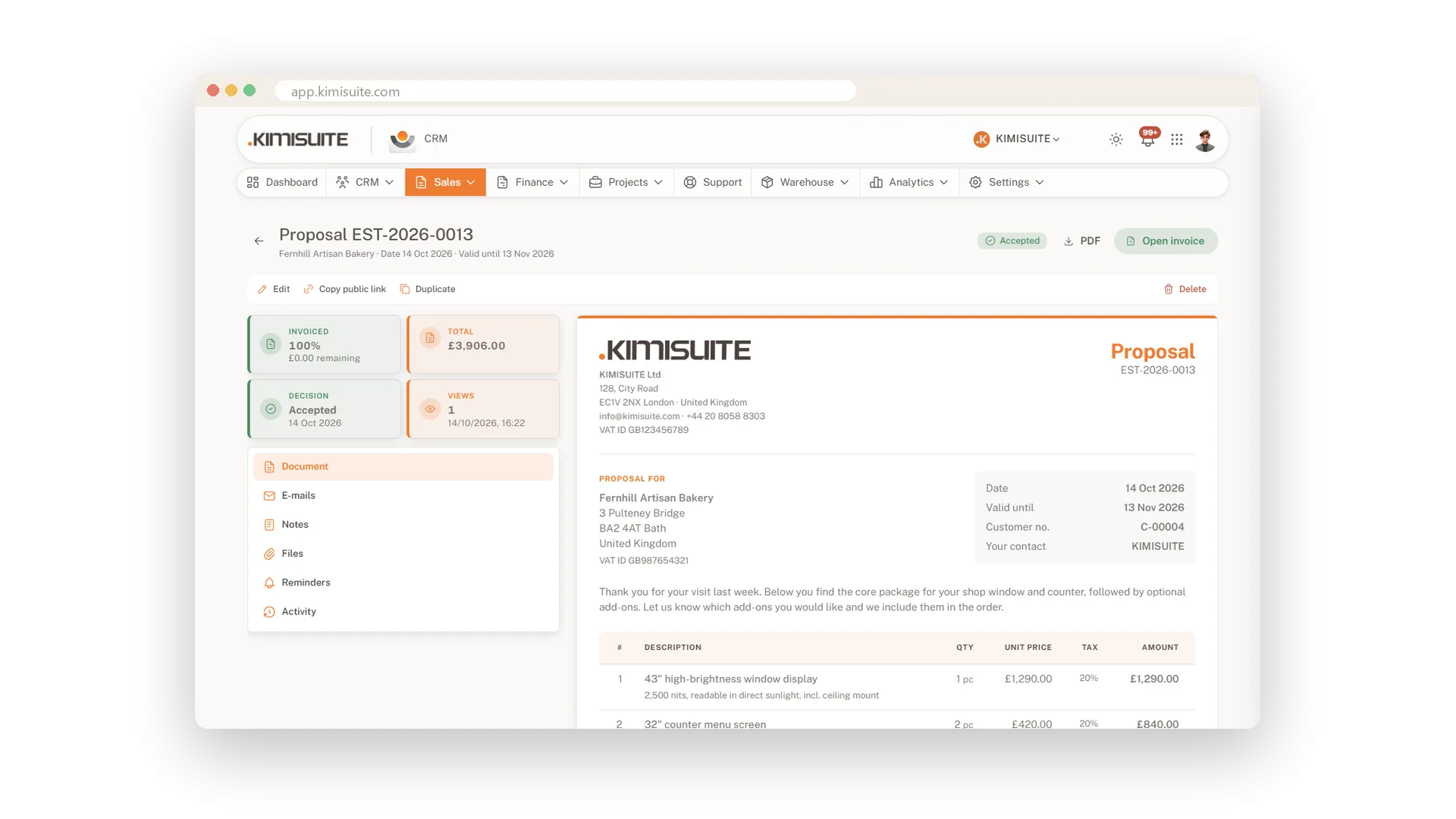This screenshot has width=1456, height=819.
Task: Expand the Finance navigation menu
Action: pos(532,183)
